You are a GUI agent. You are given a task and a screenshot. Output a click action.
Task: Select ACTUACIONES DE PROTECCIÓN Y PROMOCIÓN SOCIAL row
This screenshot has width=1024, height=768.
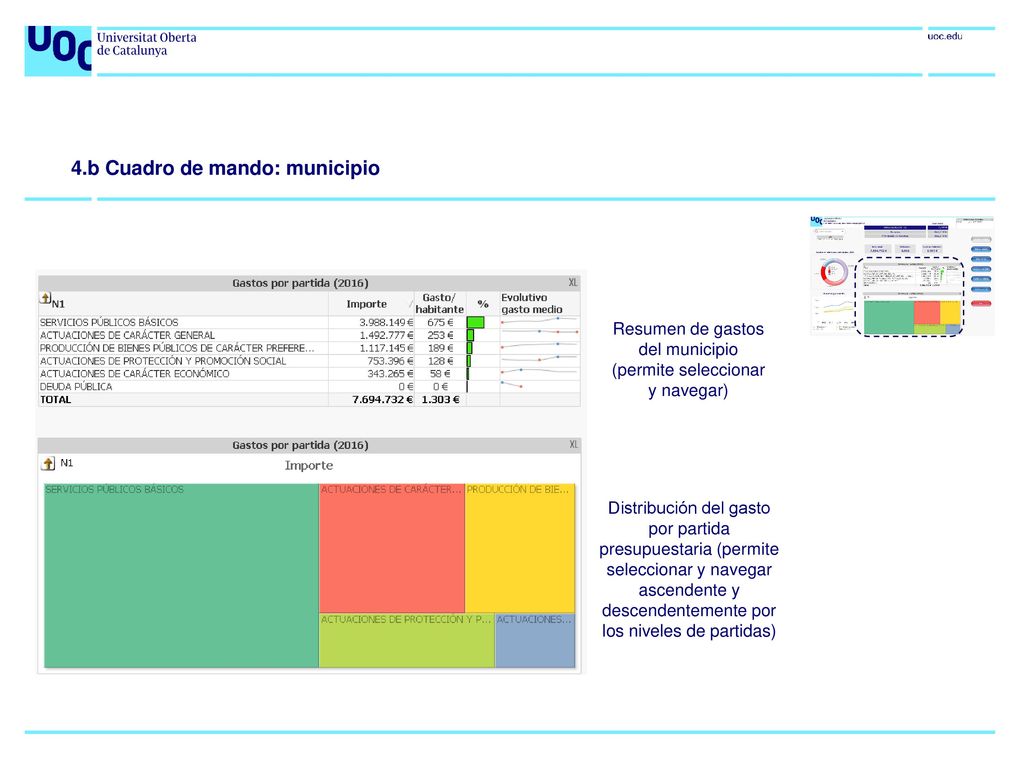tap(308, 361)
